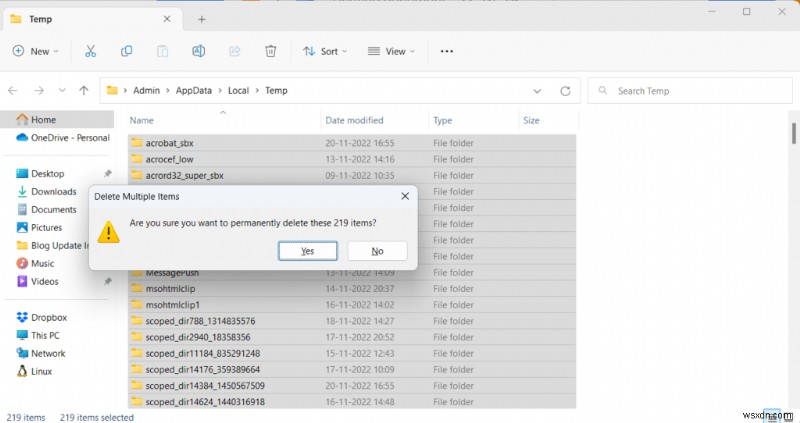
Task: Click the Delete trash bin icon
Action: click(x=270, y=51)
